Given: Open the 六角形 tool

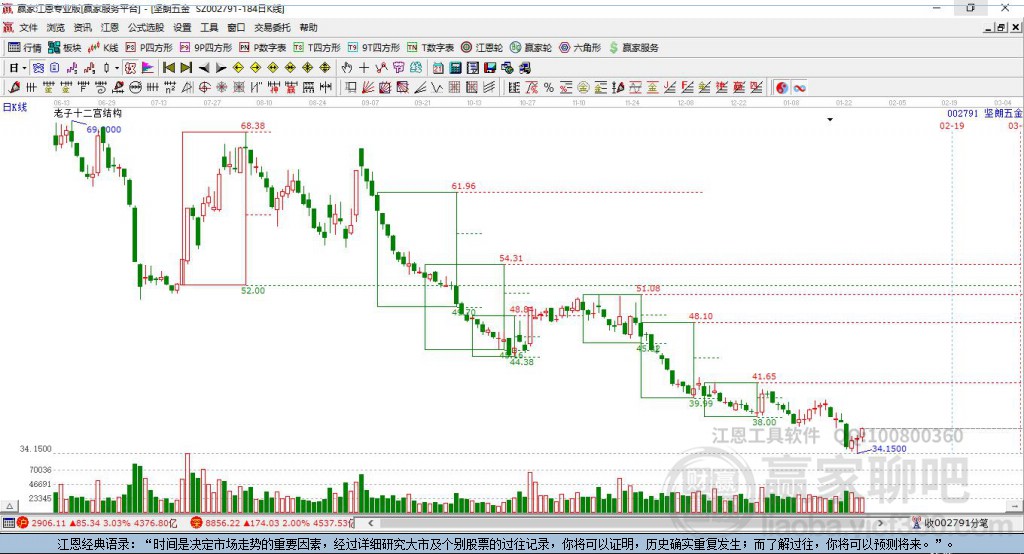Looking at the screenshot, I should pyautogui.click(x=580, y=48).
